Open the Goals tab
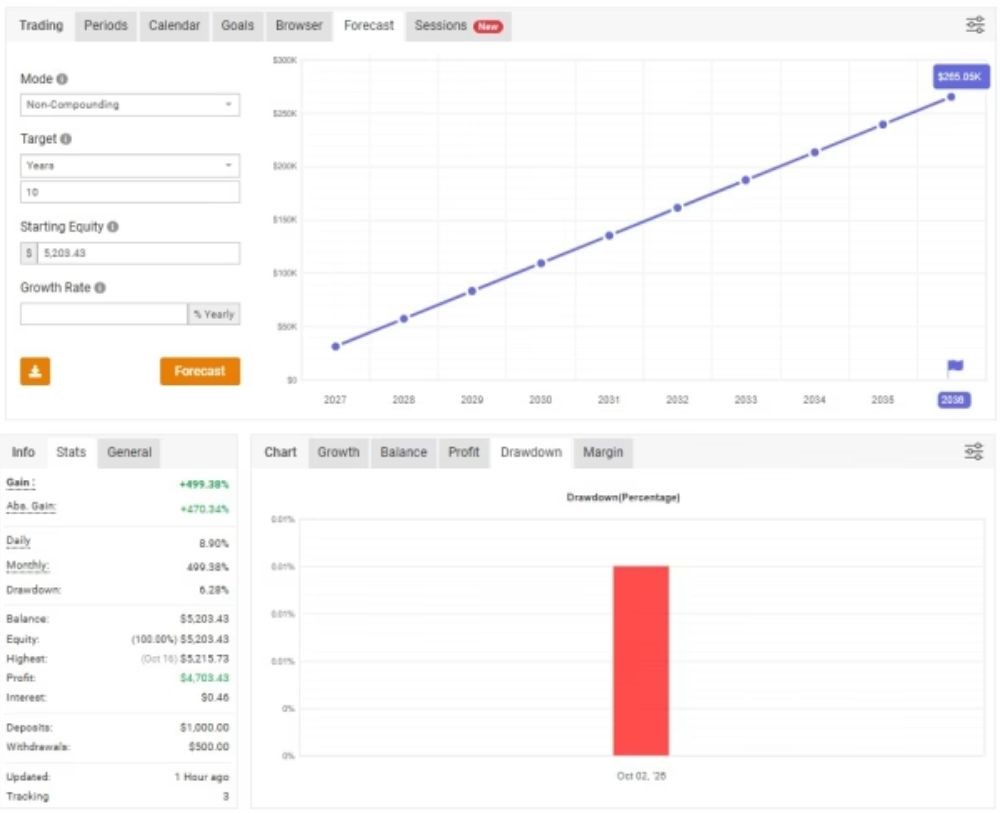 [x=237, y=26]
